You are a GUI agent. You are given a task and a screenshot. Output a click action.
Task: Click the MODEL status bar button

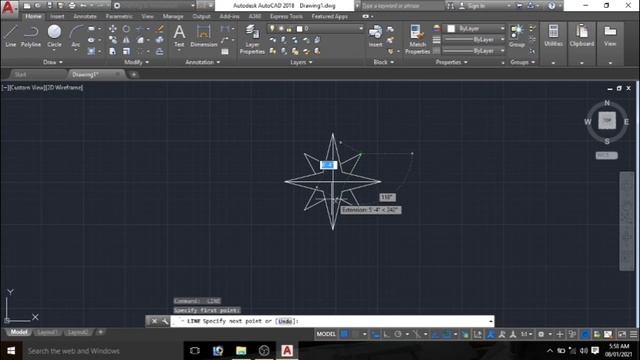click(326, 334)
